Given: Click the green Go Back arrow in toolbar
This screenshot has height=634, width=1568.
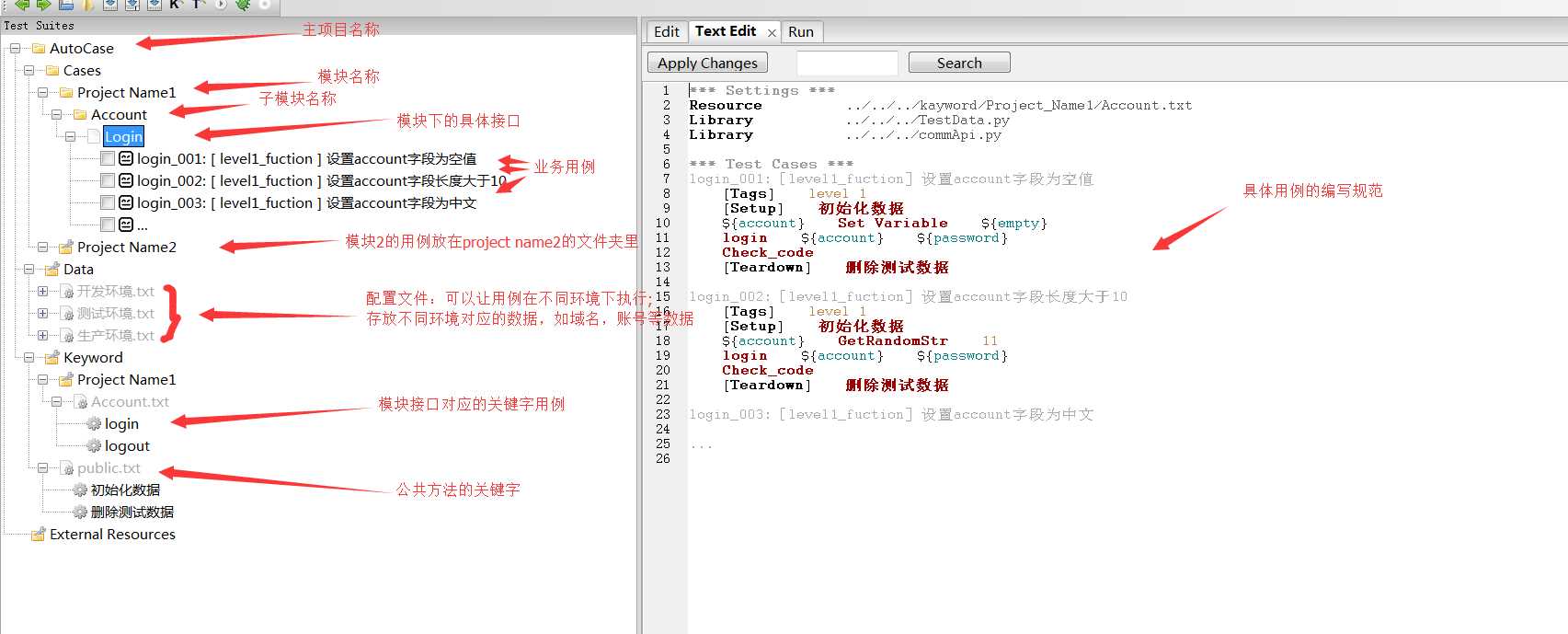Looking at the screenshot, I should tap(22, 5).
